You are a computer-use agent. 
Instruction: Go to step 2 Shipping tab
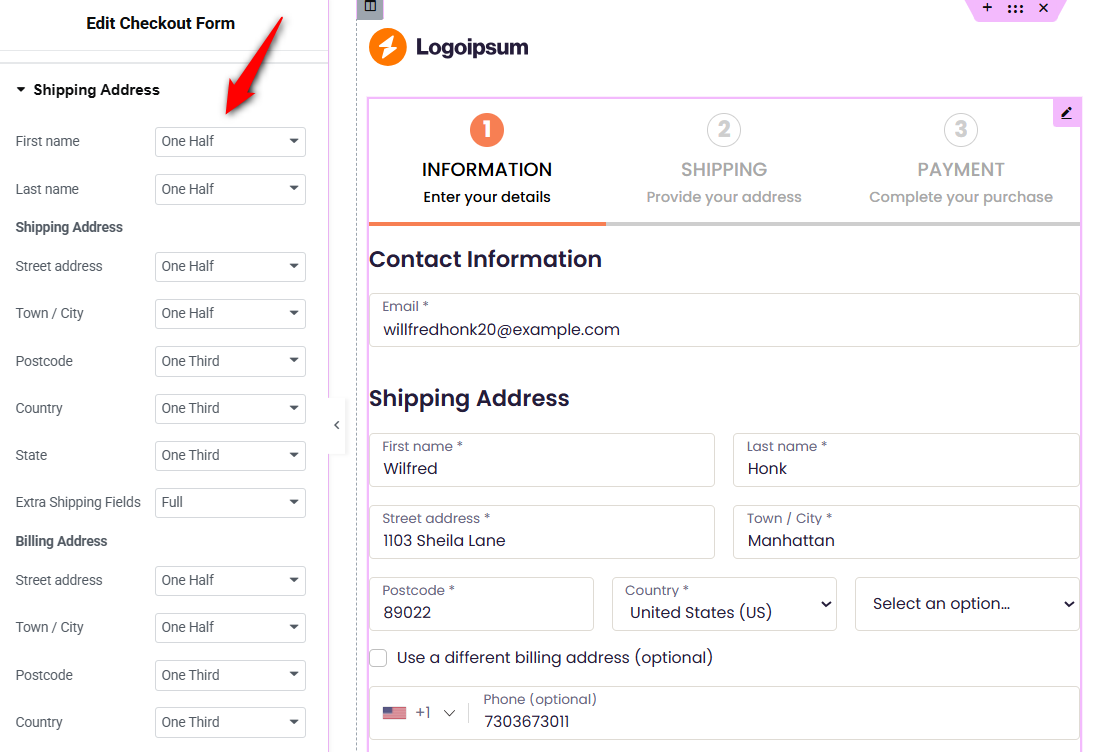tap(724, 160)
